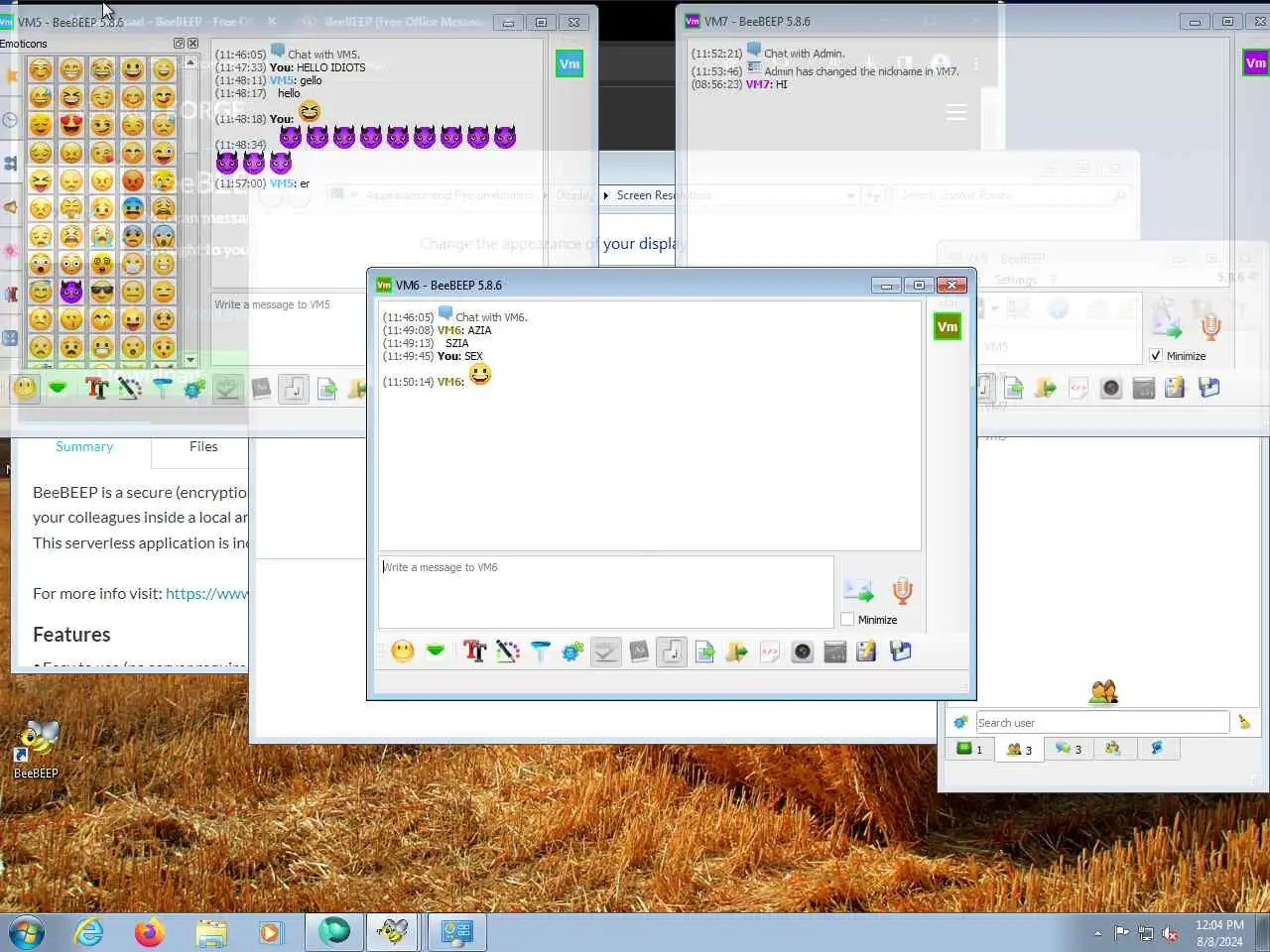Click microphone icon in background chat window
This screenshot has width=1270, height=952.
tap(1210, 325)
